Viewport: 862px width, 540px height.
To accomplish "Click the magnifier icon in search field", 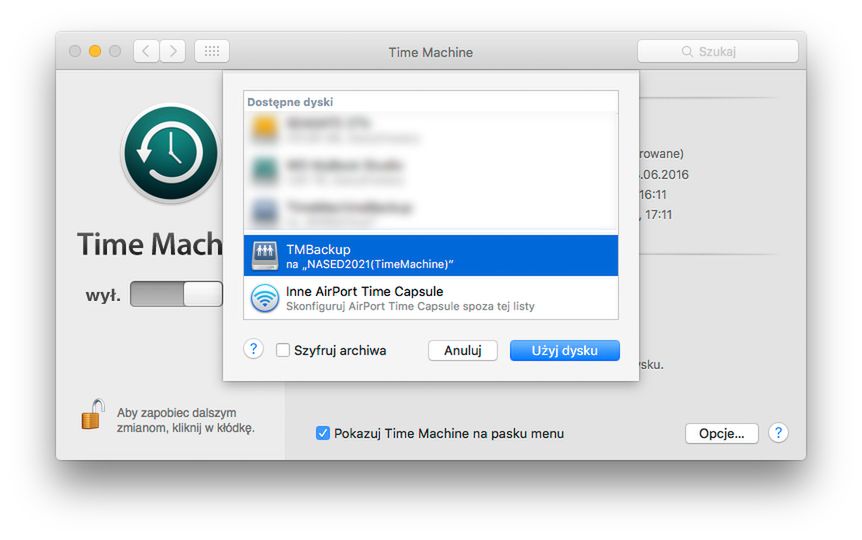I will tap(687, 52).
